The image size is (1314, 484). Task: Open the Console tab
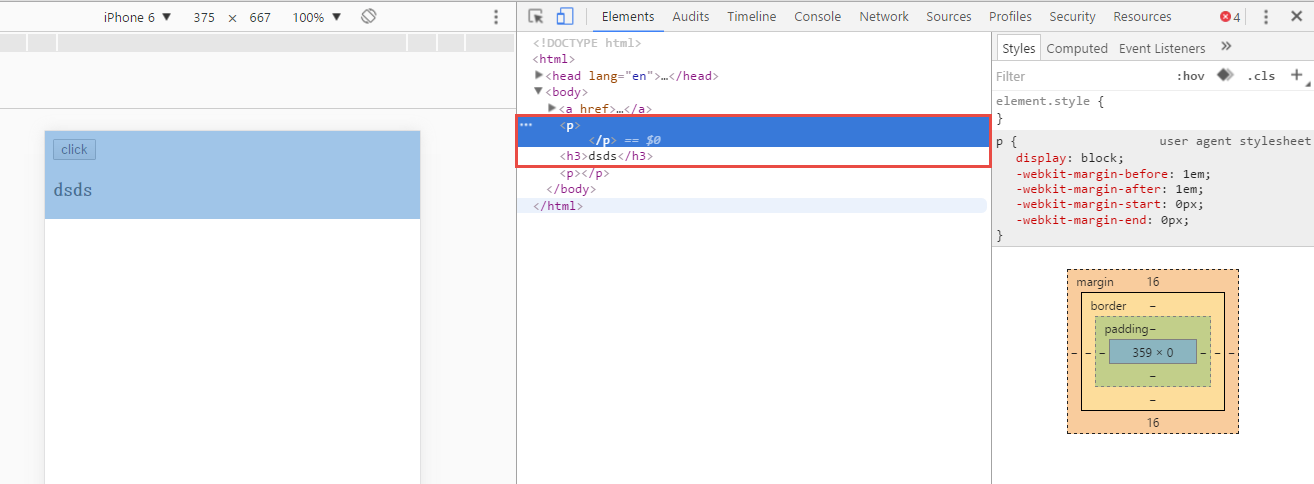(818, 17)
